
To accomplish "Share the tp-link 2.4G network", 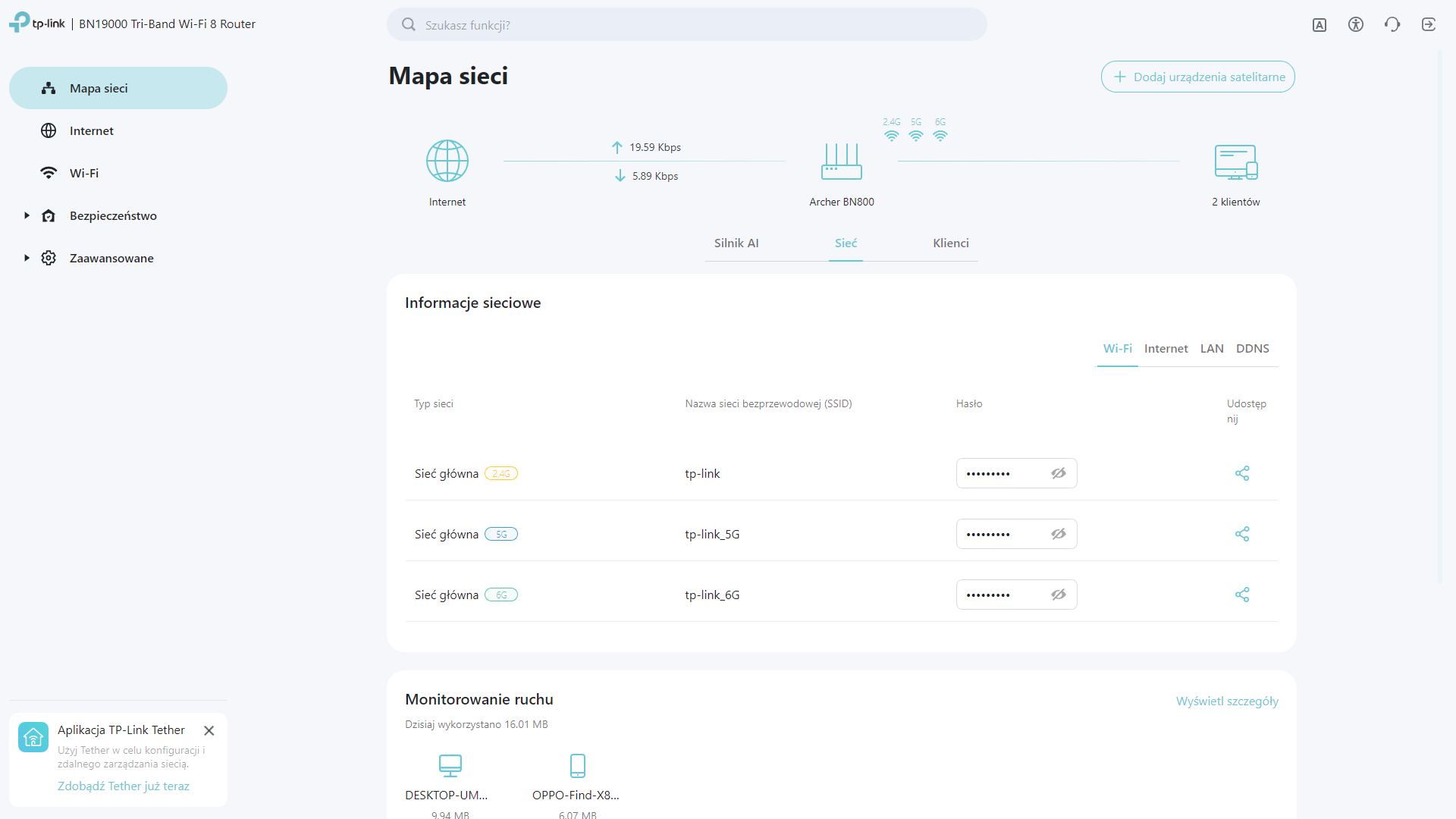I will (1242, 473).
